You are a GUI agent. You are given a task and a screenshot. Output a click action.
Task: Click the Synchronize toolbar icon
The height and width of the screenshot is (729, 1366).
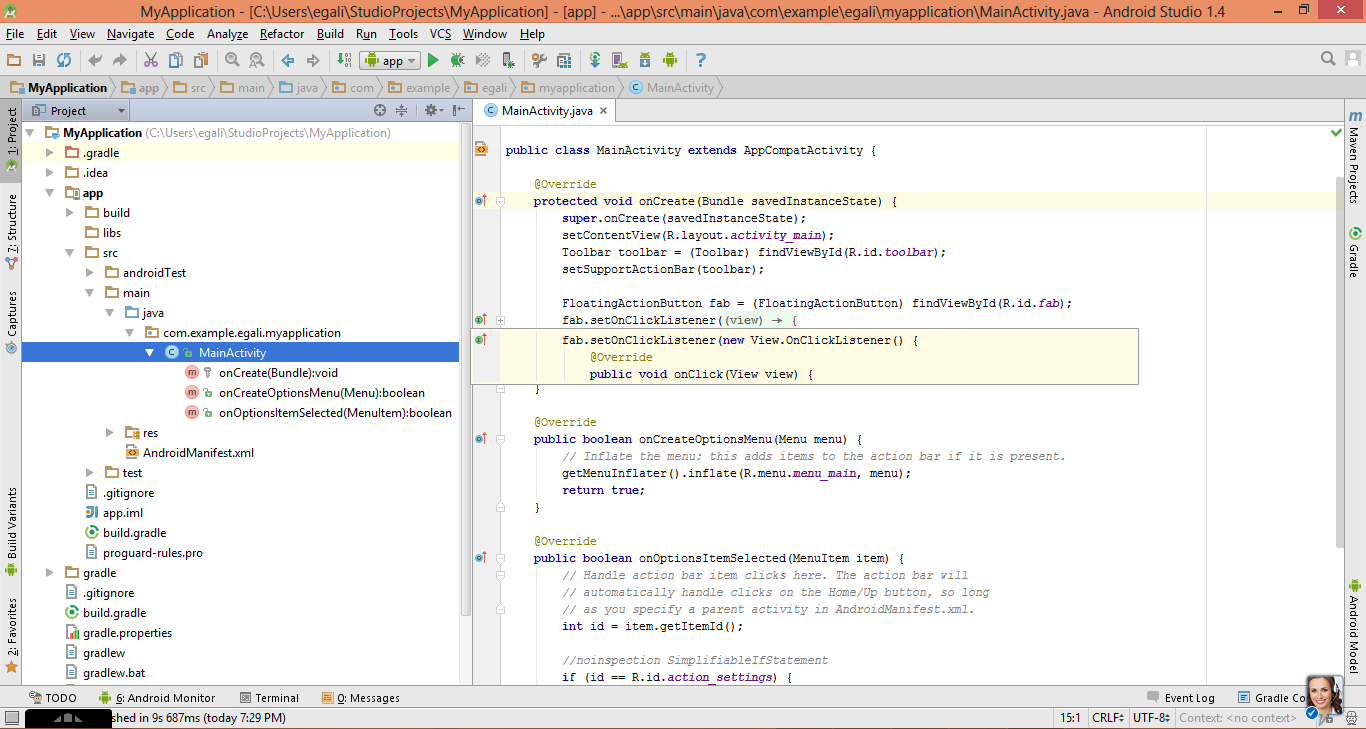(64, 61)
